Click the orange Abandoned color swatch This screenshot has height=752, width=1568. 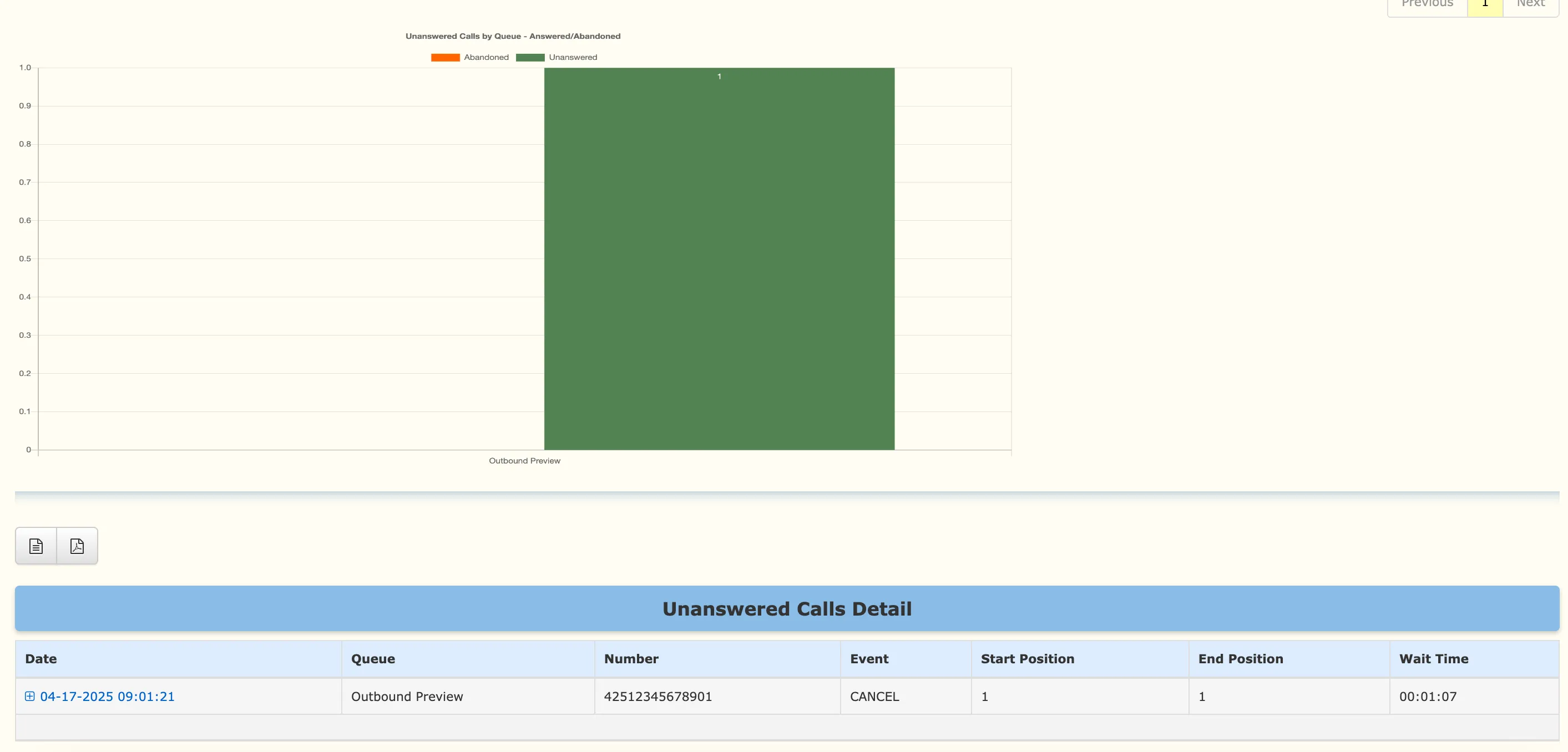click(445, 57)
